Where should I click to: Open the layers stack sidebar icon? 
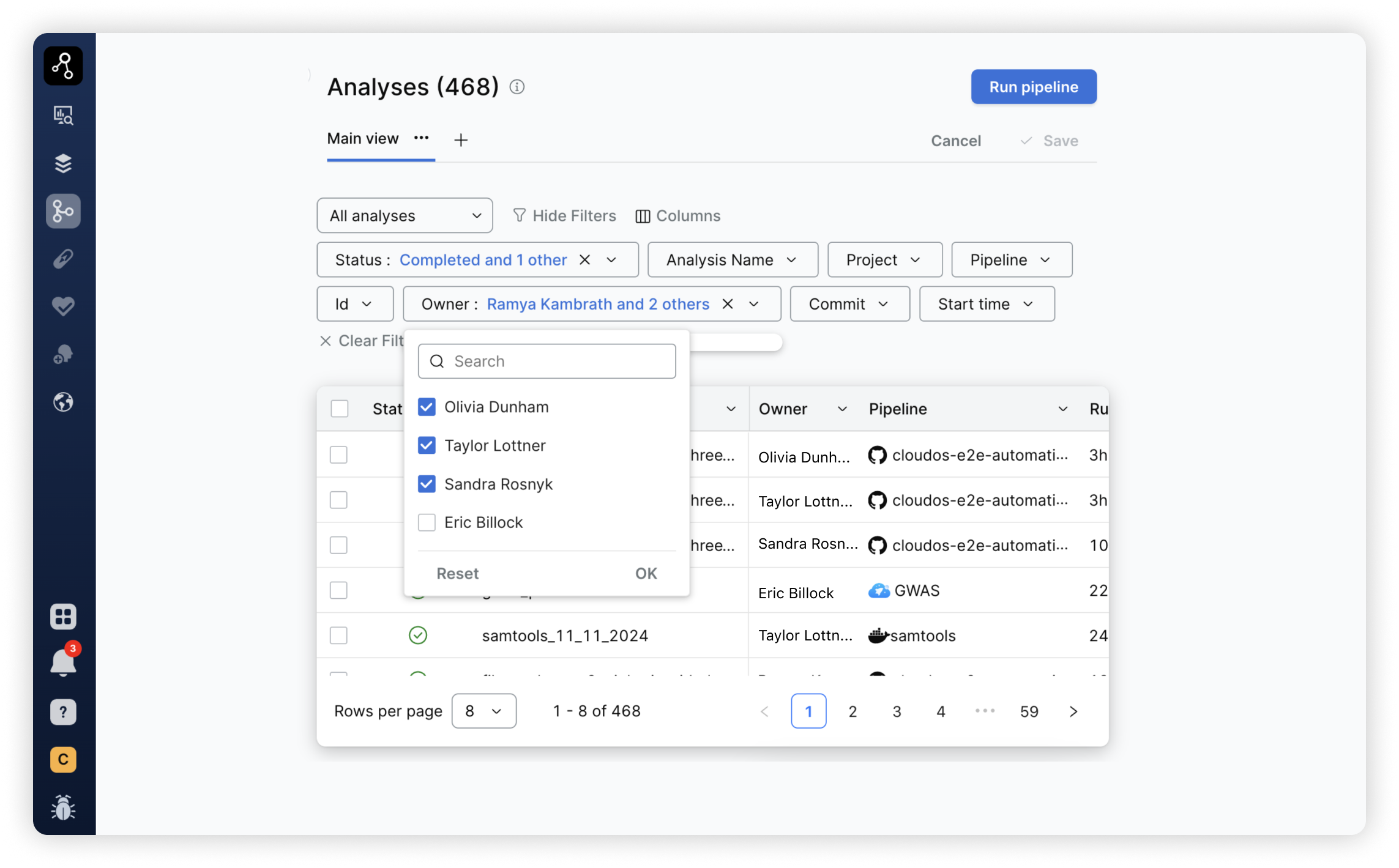point(63,163)
